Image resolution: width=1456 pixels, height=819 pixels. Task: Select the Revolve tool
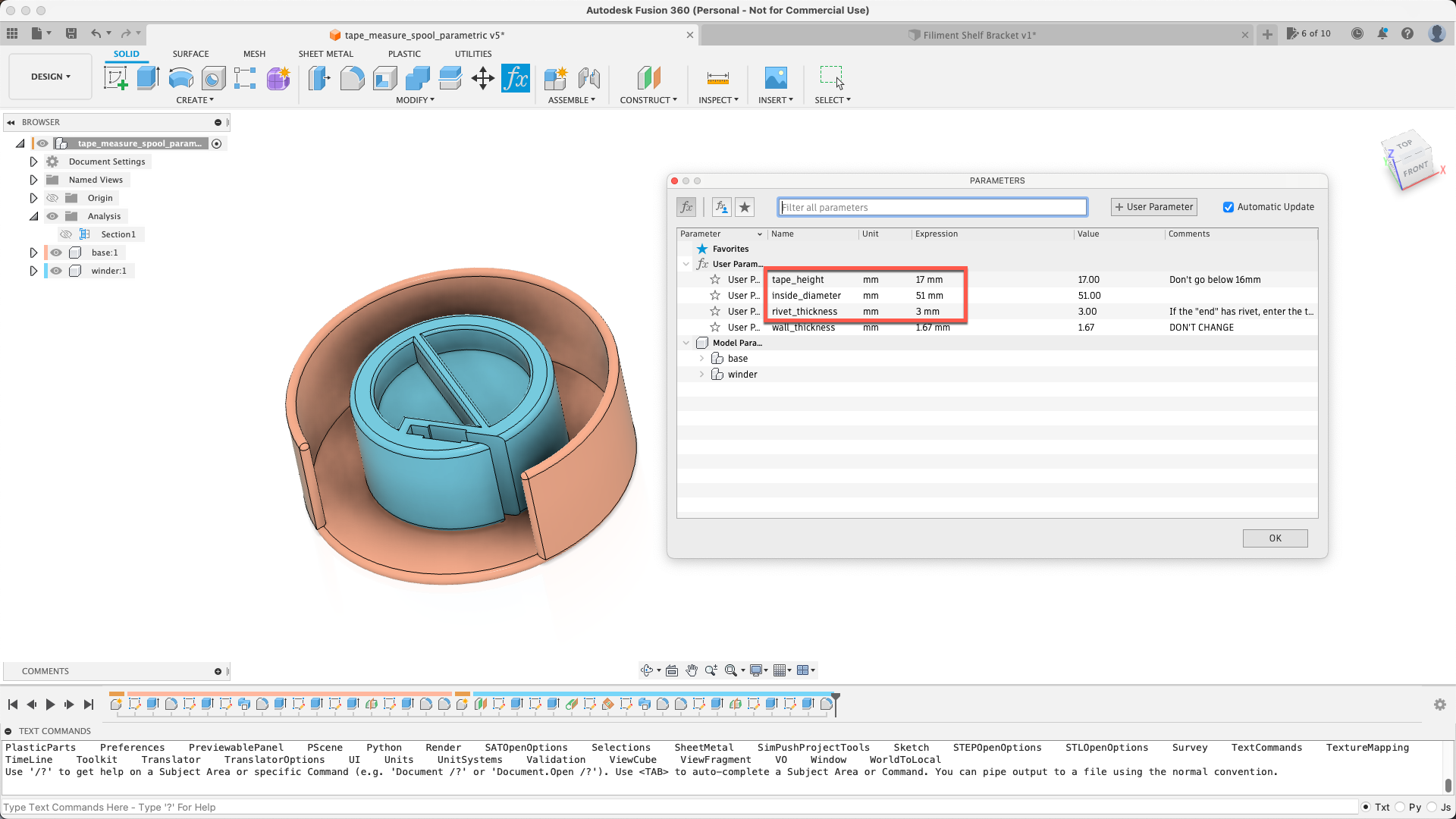pos(180,77)
